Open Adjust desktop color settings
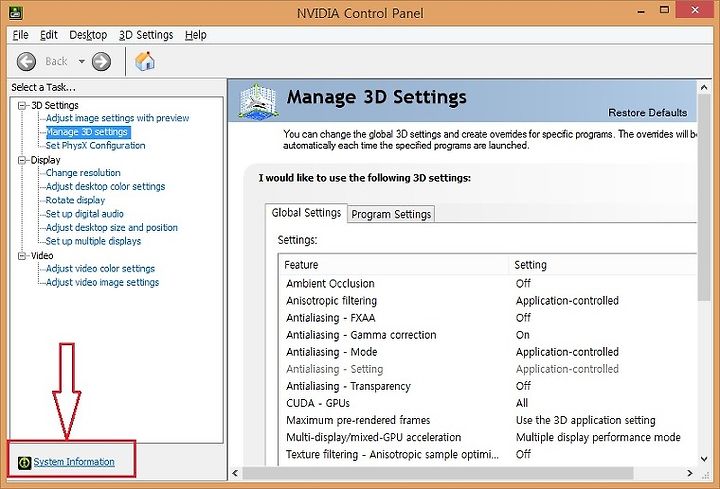 click(x=106, y=186)
